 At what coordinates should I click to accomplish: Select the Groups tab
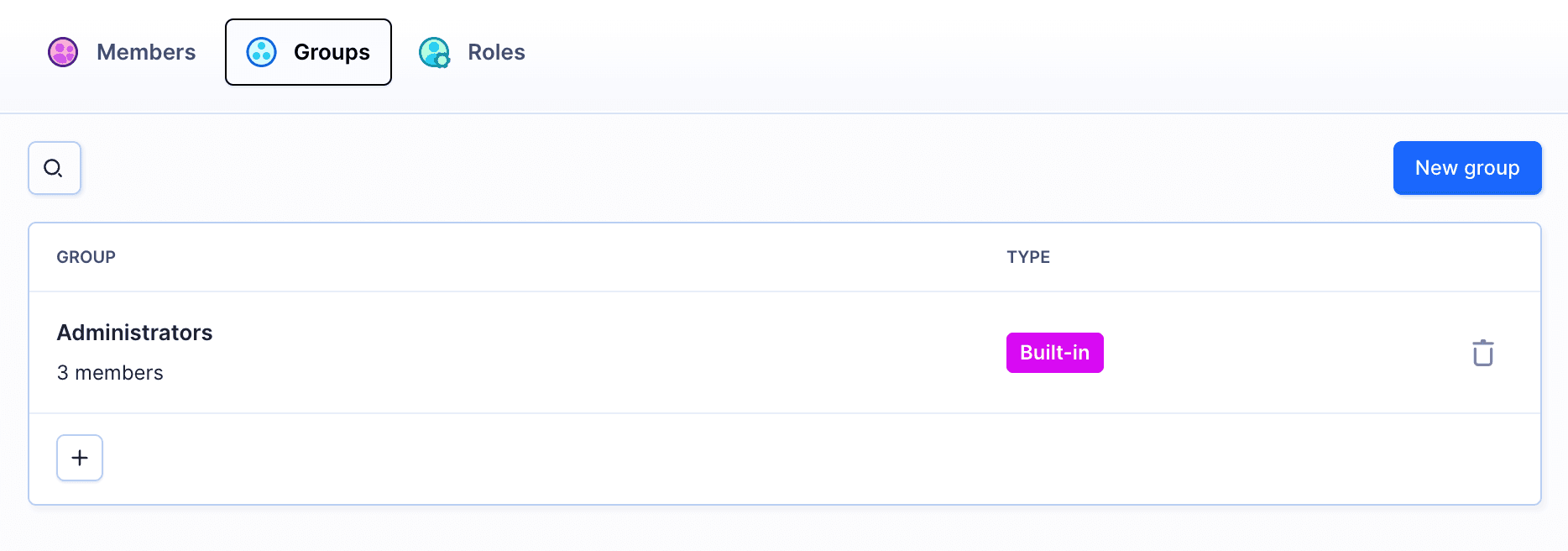pos(307,51)
